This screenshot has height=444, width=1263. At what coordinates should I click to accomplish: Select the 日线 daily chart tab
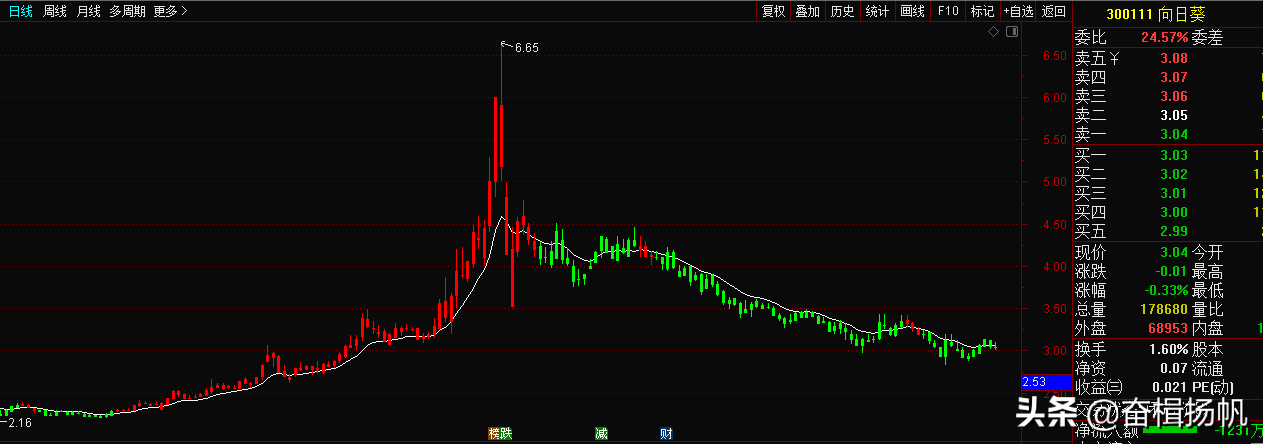pyautogui.click(x=20, y=12)
